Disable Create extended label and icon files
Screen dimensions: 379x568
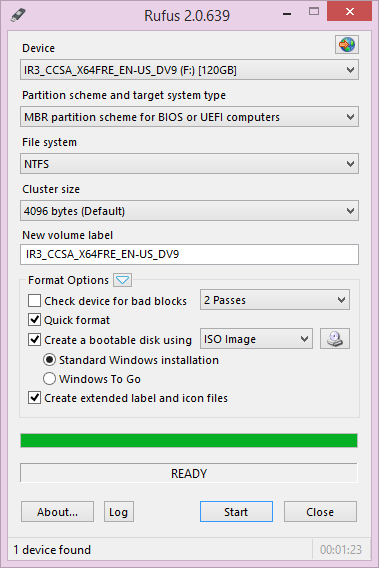34,398
